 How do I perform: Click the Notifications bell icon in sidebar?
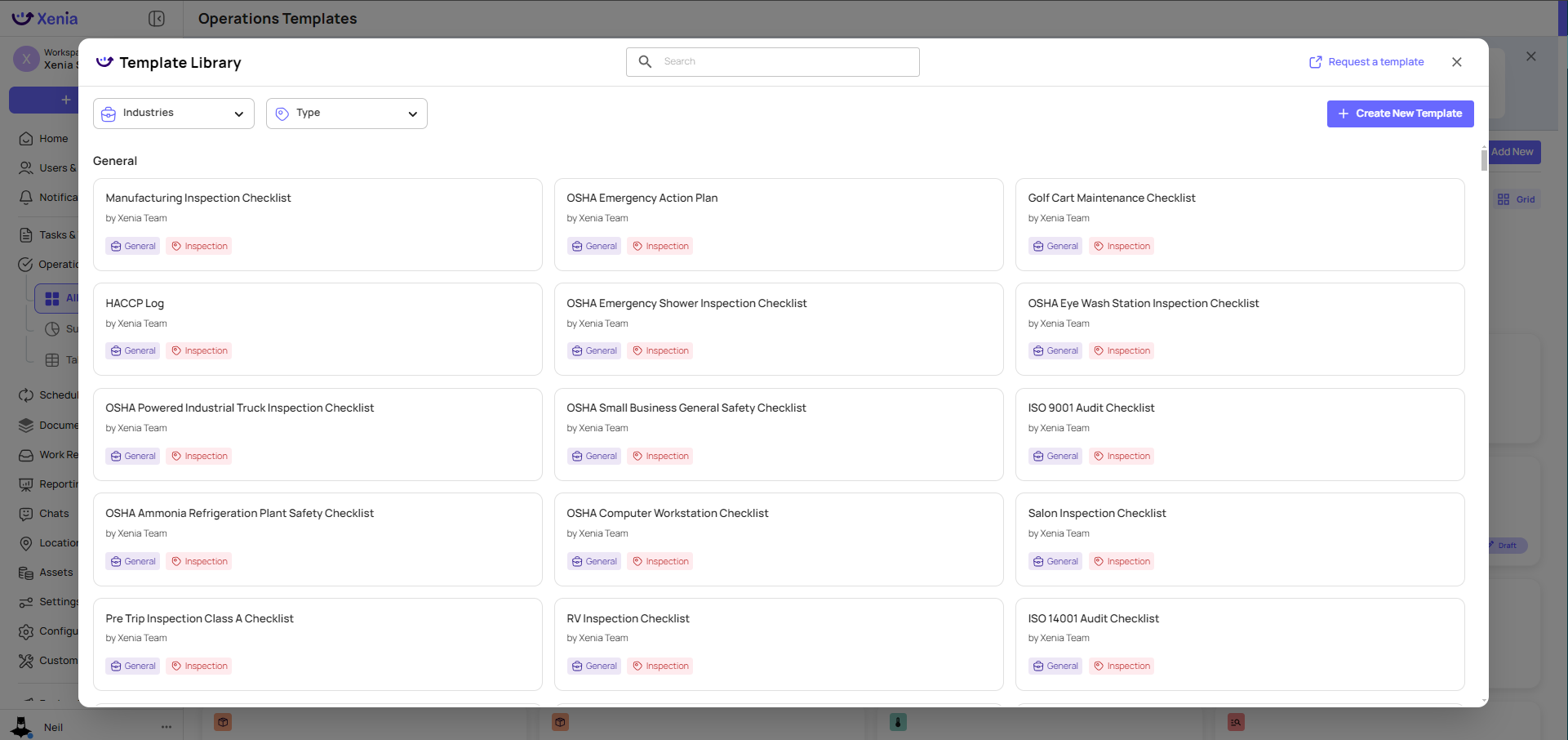click(26, 198)
